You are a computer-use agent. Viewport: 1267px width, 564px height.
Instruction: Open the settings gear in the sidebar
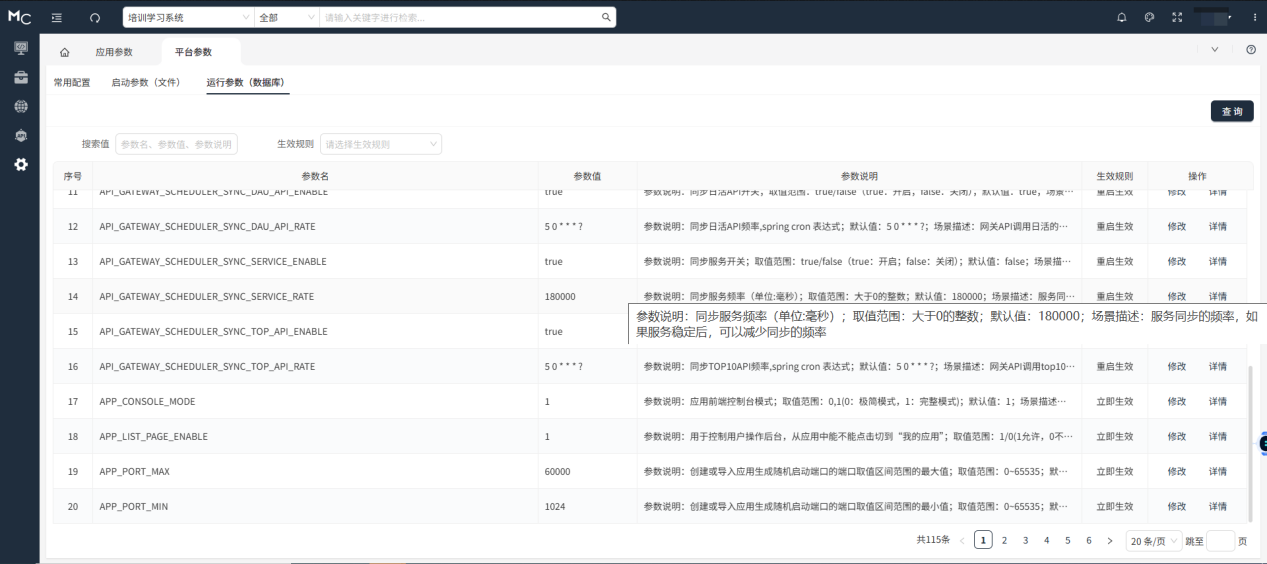click(x=21, y=164)
